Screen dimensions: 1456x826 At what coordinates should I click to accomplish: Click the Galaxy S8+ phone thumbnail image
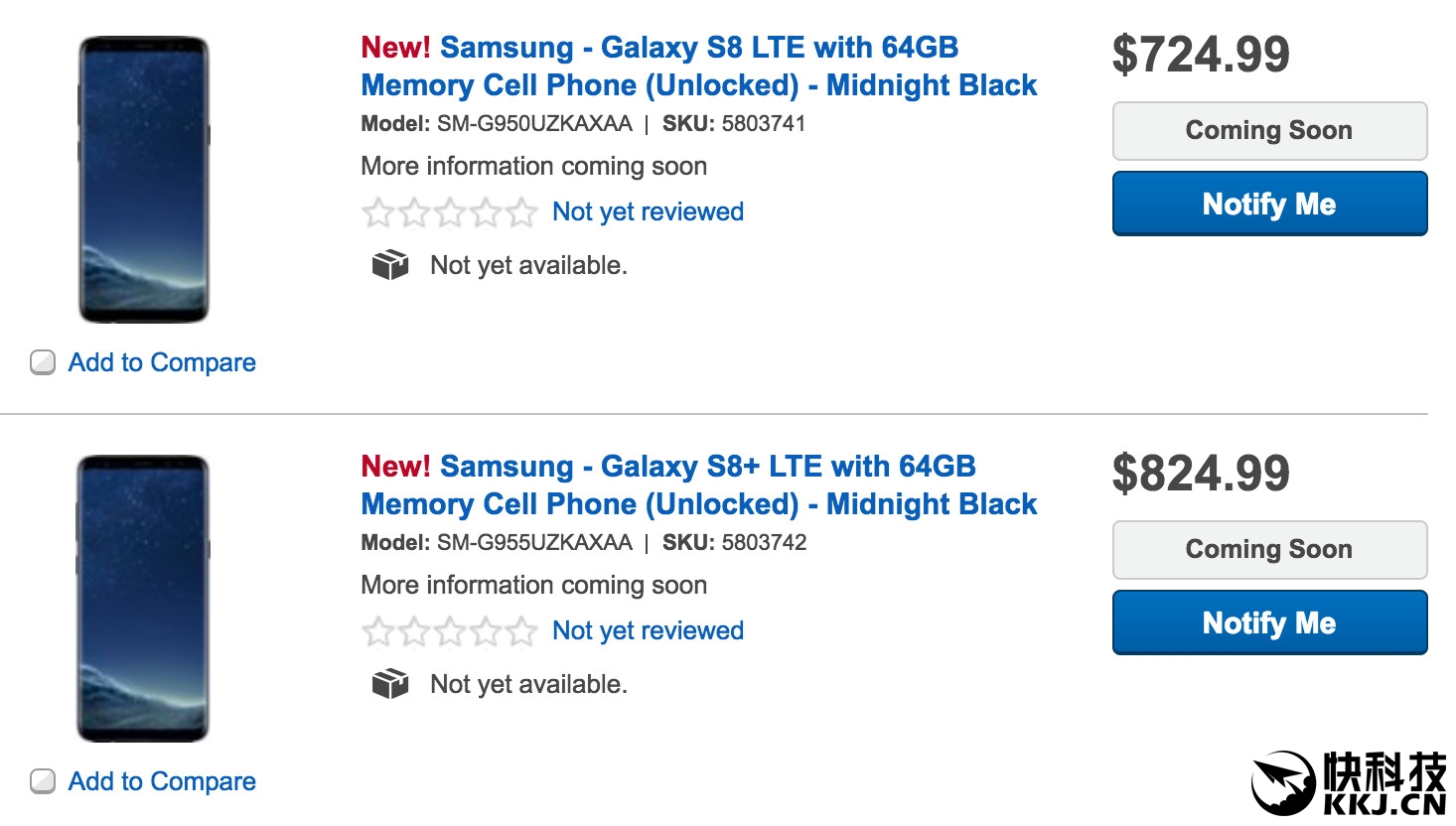(143, 599)
